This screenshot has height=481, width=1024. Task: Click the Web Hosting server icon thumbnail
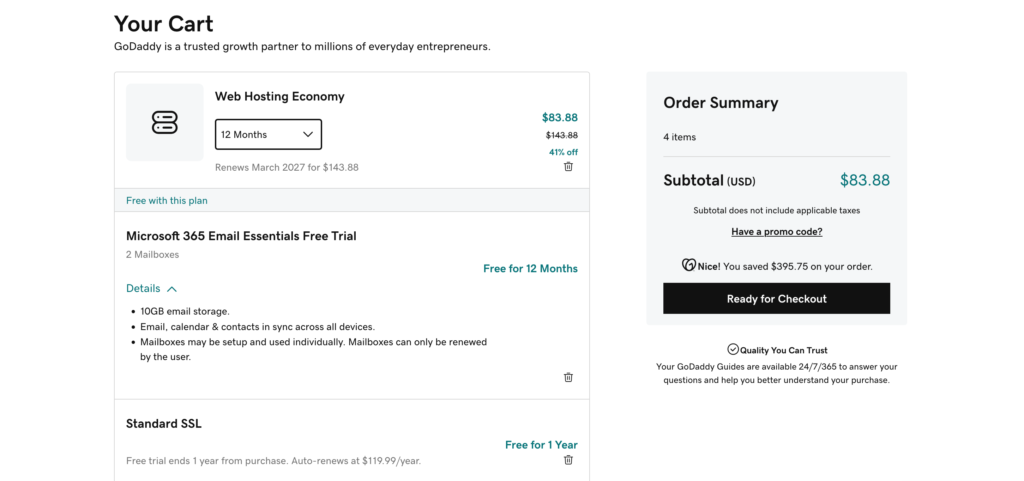pyautogui.click(x=164, y=123)
